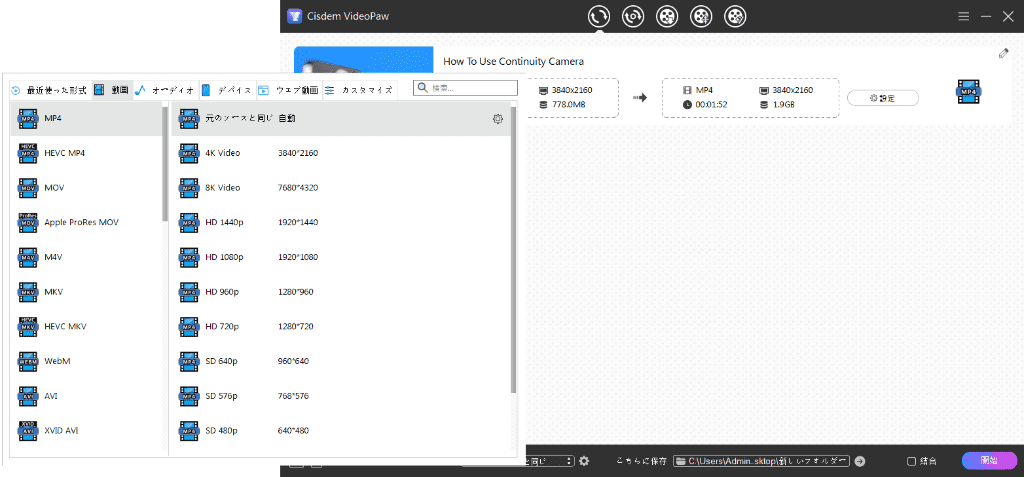Open the Convert module icon in title bar
This screenshot has height=477, width=1024.
(599, 16)
